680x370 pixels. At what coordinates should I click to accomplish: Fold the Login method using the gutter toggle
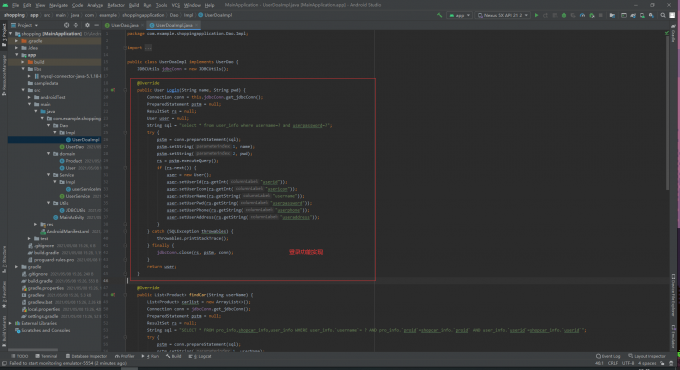(125, 90)
